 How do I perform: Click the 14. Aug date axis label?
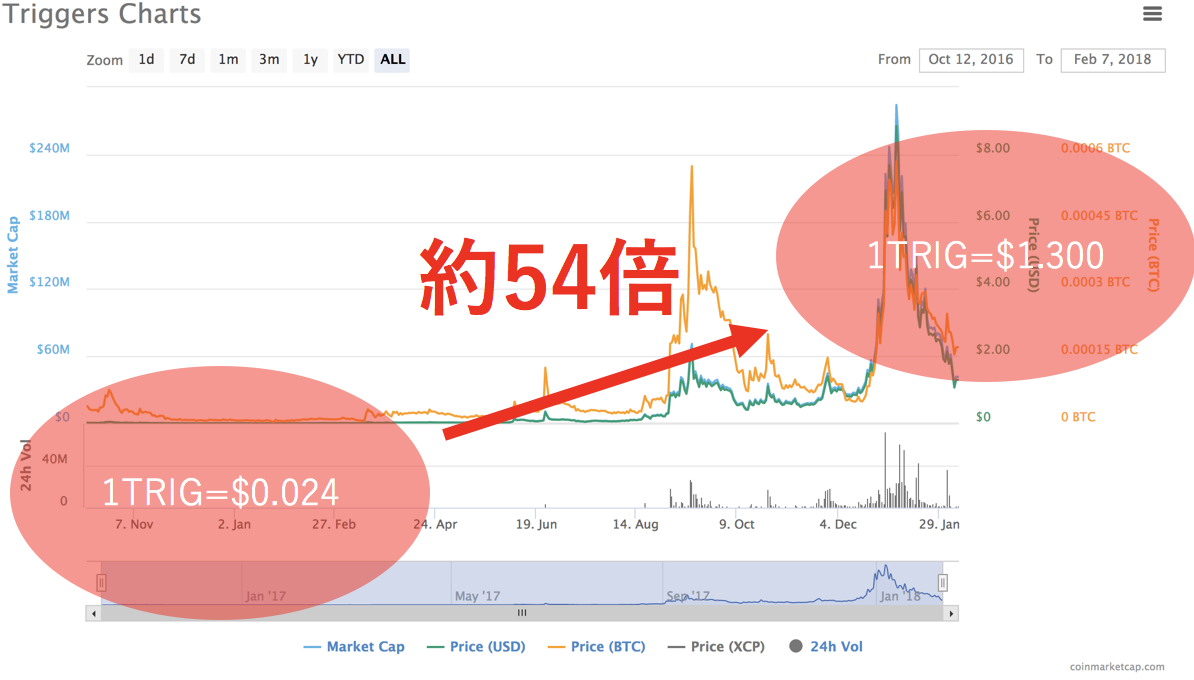coord(636,524)
